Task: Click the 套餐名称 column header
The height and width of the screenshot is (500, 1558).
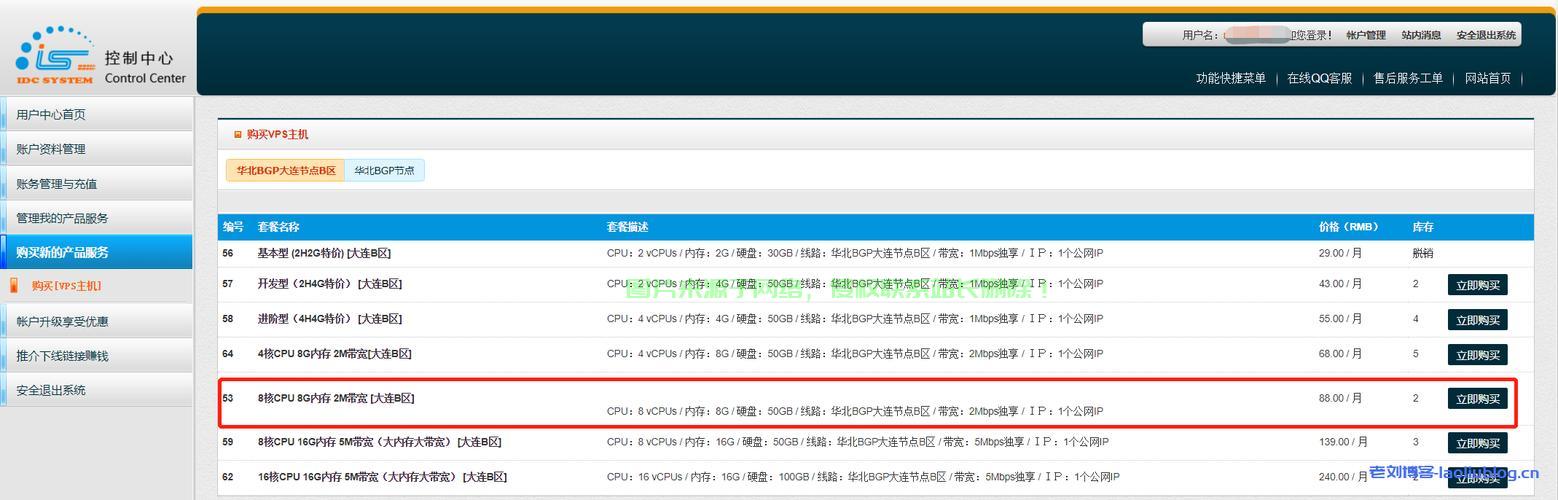Action: click(278, 227)
